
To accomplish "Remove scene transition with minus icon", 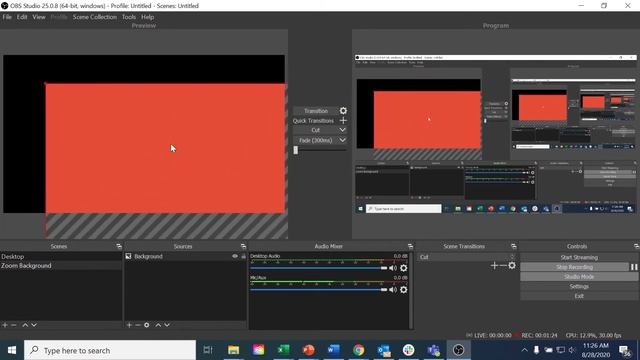I will click(503, 266).
